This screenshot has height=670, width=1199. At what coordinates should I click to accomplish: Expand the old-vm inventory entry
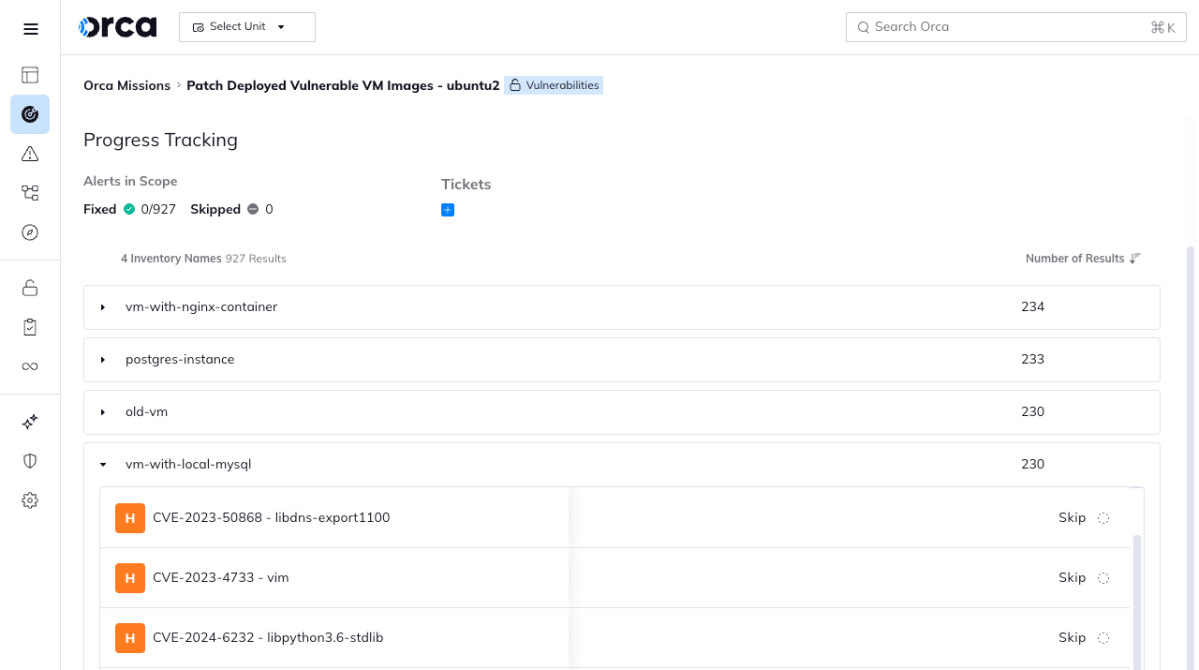tap(103, 411)
